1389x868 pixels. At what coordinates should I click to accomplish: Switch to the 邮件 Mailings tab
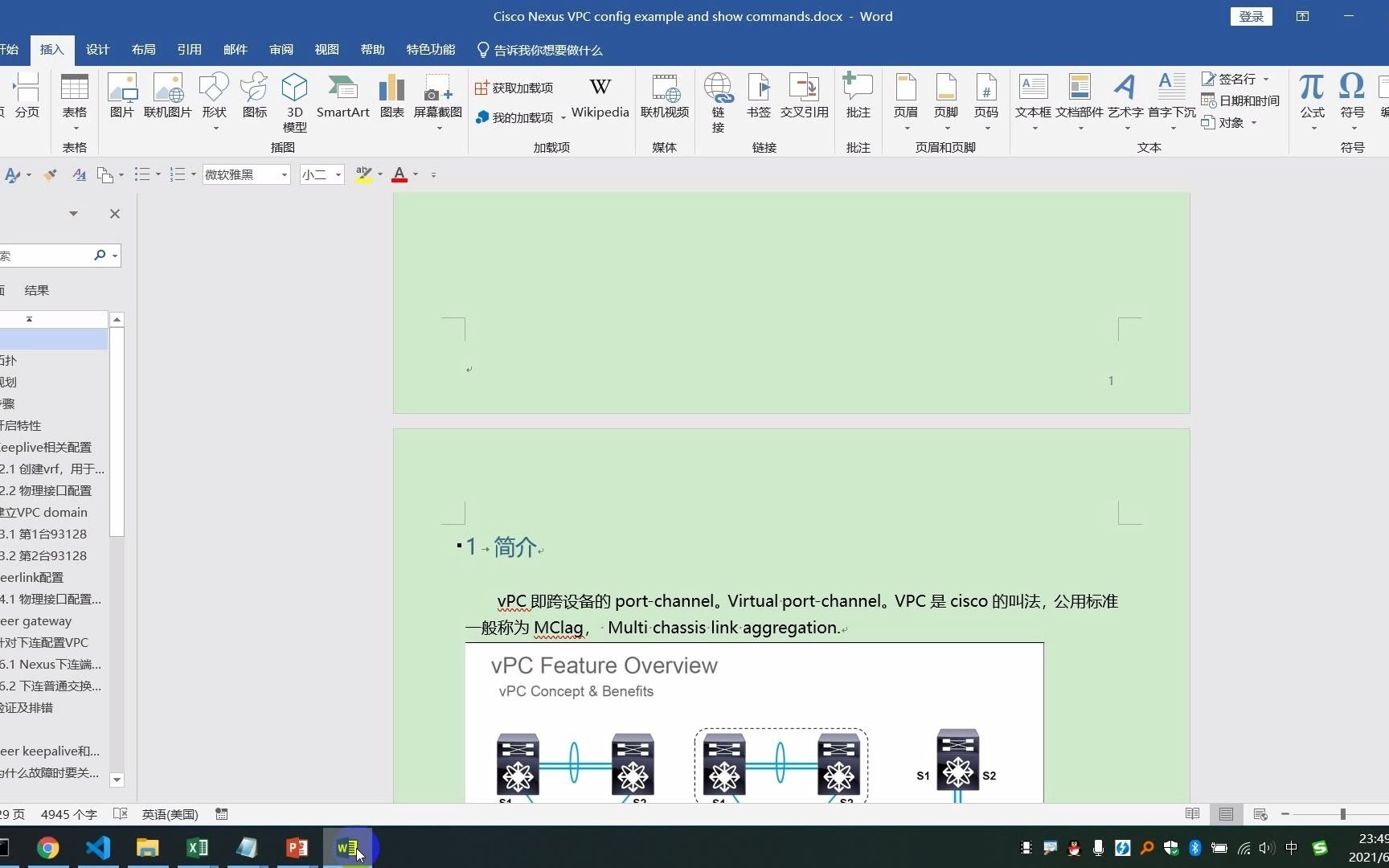coord(236,50)
